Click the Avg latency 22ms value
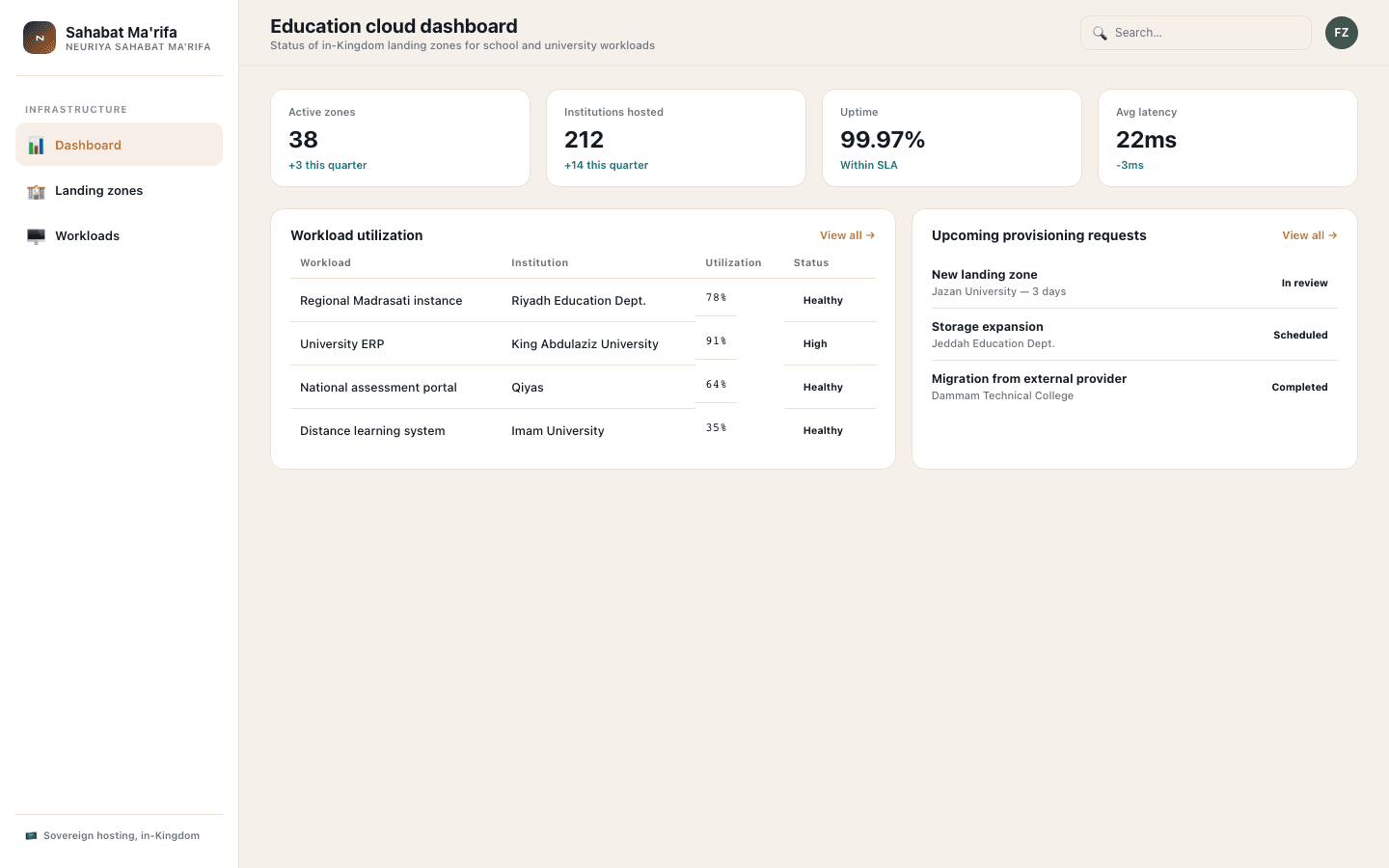1389x868 pixels. [1146, 140]
